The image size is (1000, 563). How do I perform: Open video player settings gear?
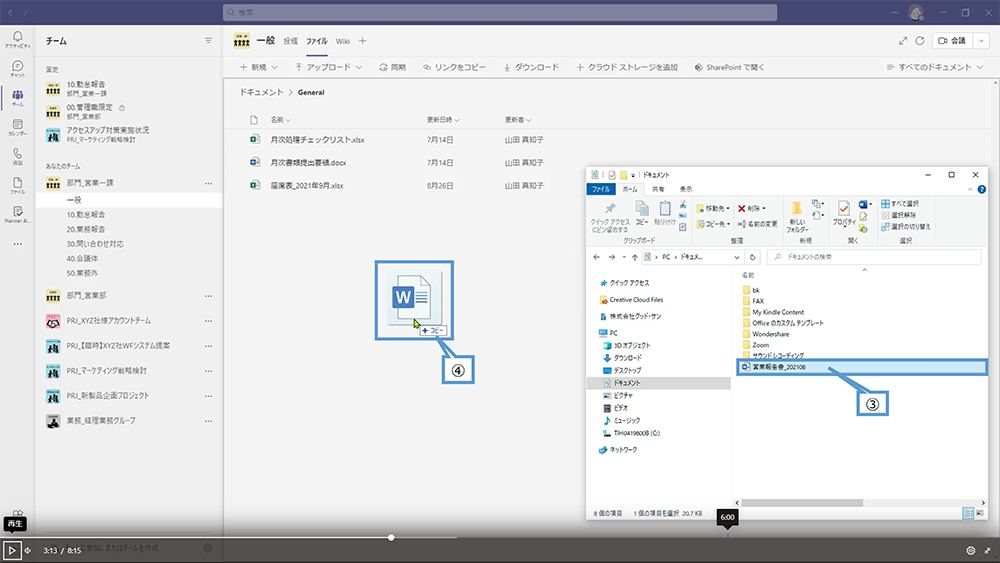tap(970, 550)
